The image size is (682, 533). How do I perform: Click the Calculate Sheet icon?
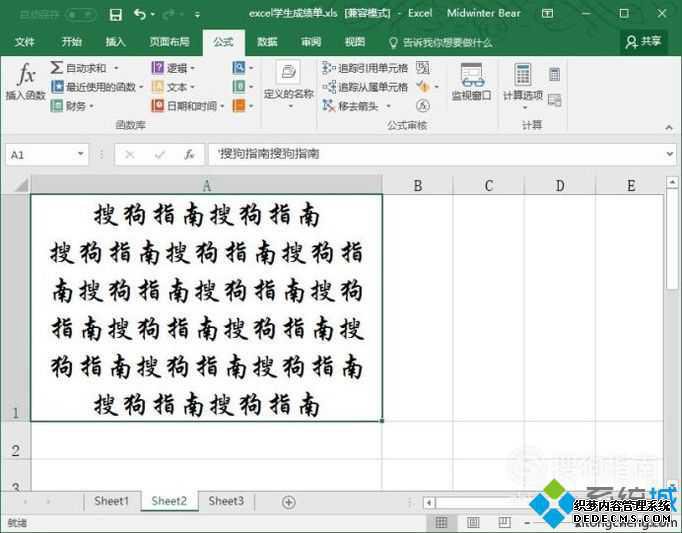tap(554, 100)
